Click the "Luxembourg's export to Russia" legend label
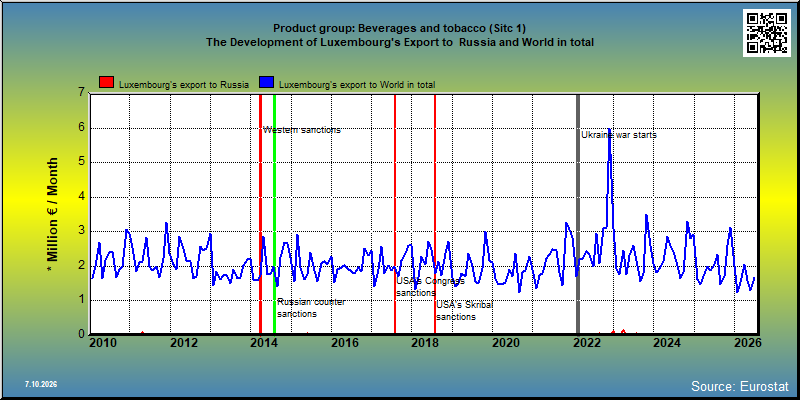Image resolution: width=800 pixels, height=400 pixels. pyautogui.click(x=184, y=85)
